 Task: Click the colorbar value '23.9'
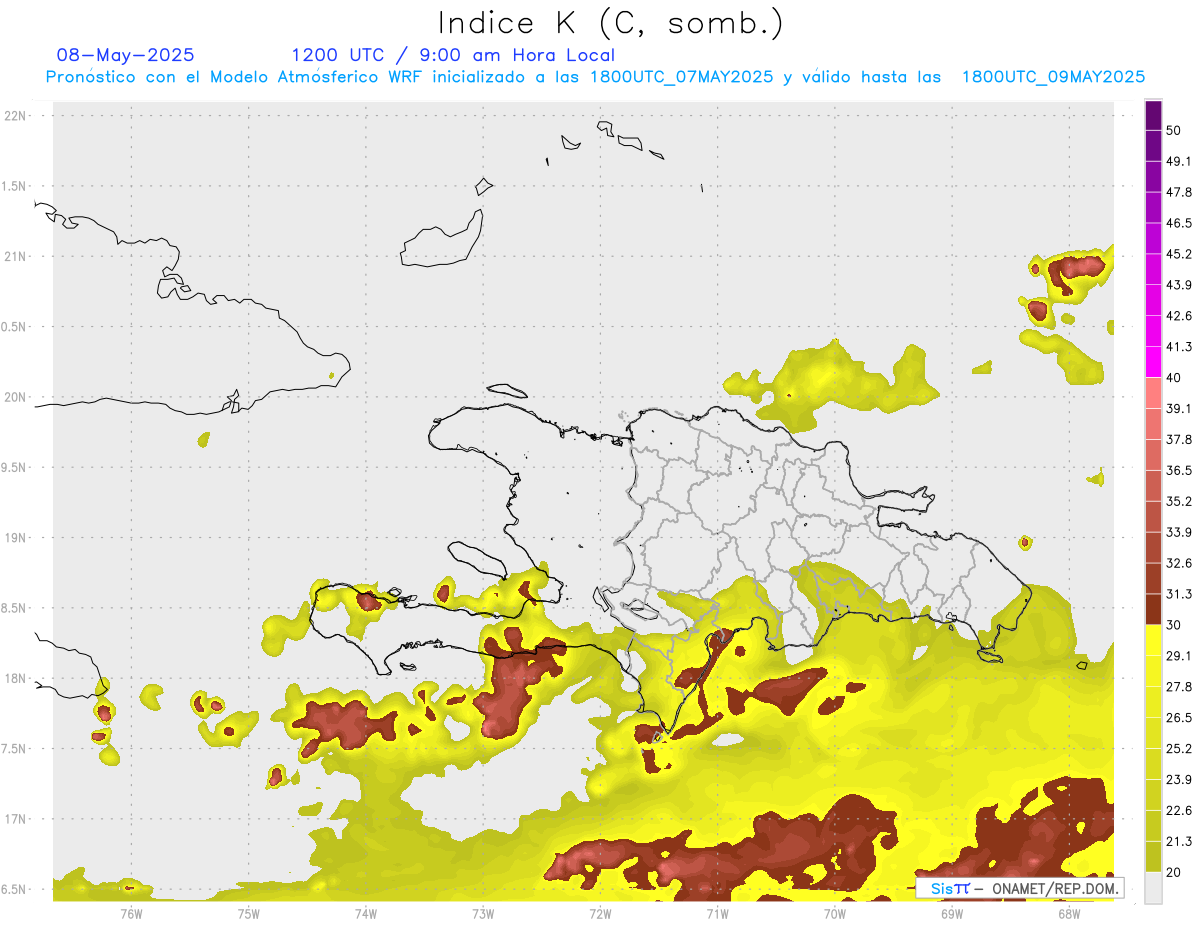1179,780
